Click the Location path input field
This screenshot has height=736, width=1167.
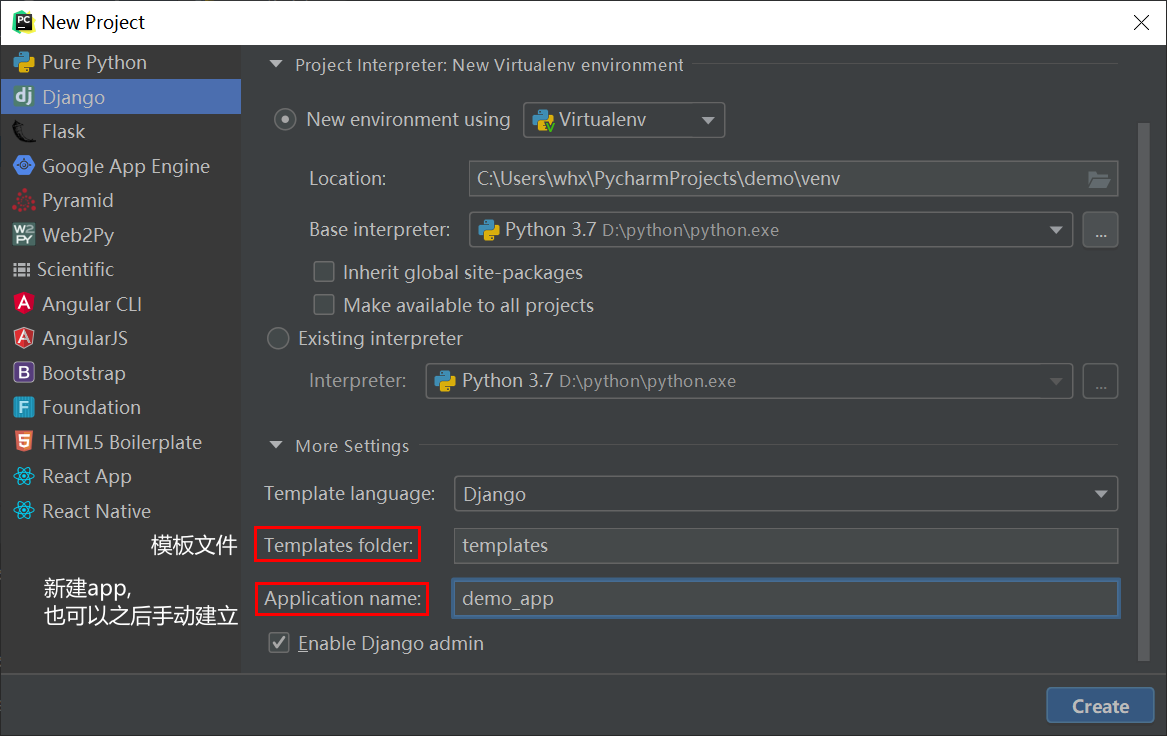pyautogui.click(x=778, y=179)
